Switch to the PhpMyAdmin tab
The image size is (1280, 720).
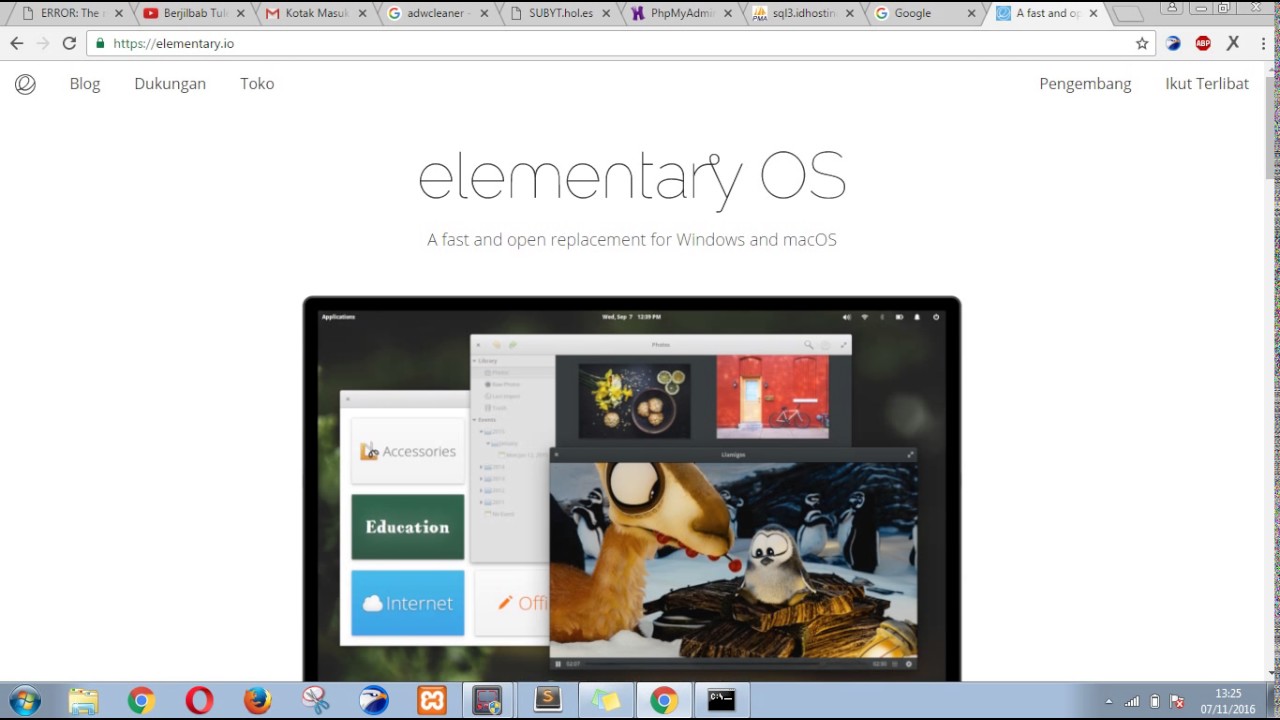pyautogui.click(x=681, y=14)
